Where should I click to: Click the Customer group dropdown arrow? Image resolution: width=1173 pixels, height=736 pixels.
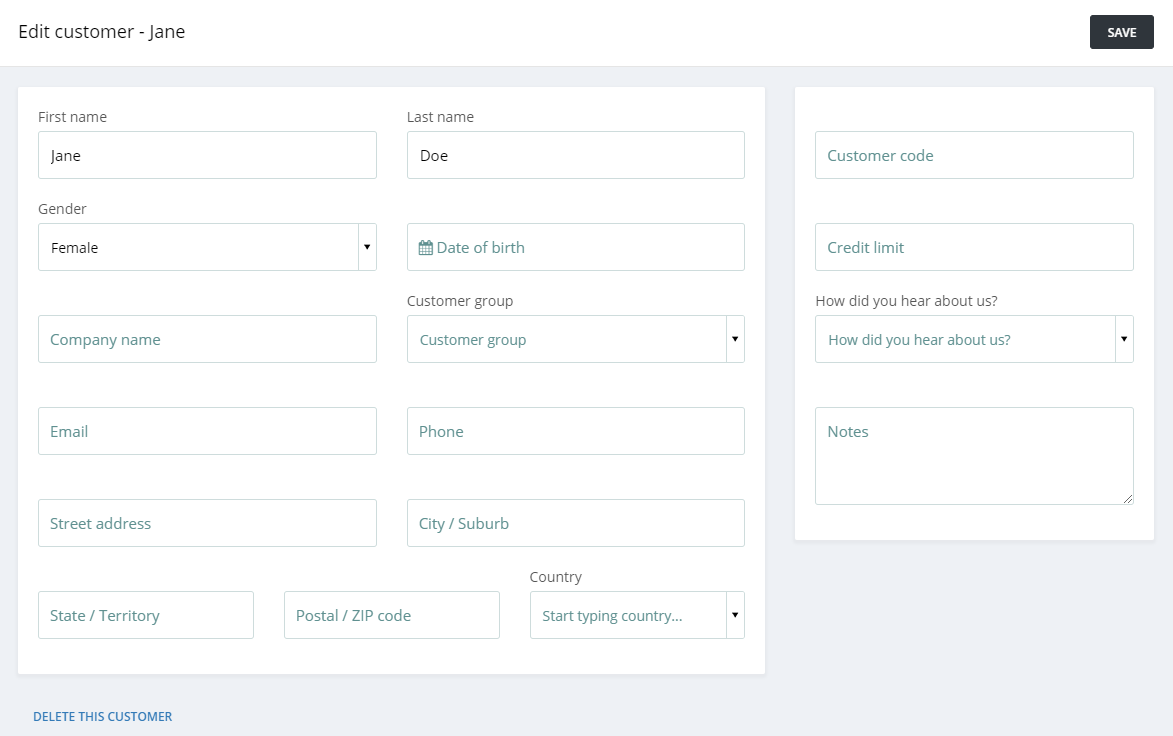point(735,339)
